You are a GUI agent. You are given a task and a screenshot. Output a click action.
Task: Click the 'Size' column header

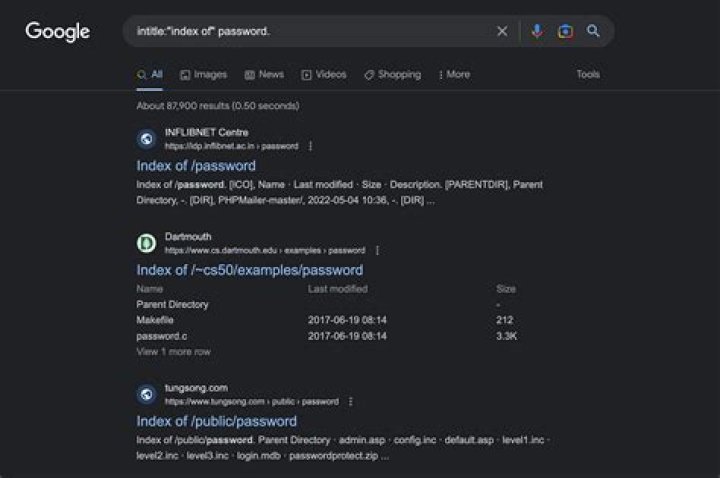[506, 289]
